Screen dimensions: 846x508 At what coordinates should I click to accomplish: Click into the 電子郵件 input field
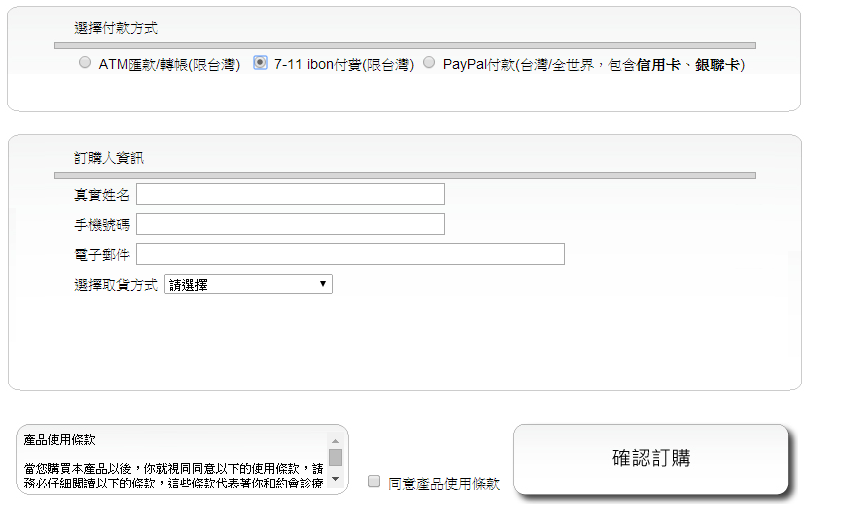click(x=350, y=254)
